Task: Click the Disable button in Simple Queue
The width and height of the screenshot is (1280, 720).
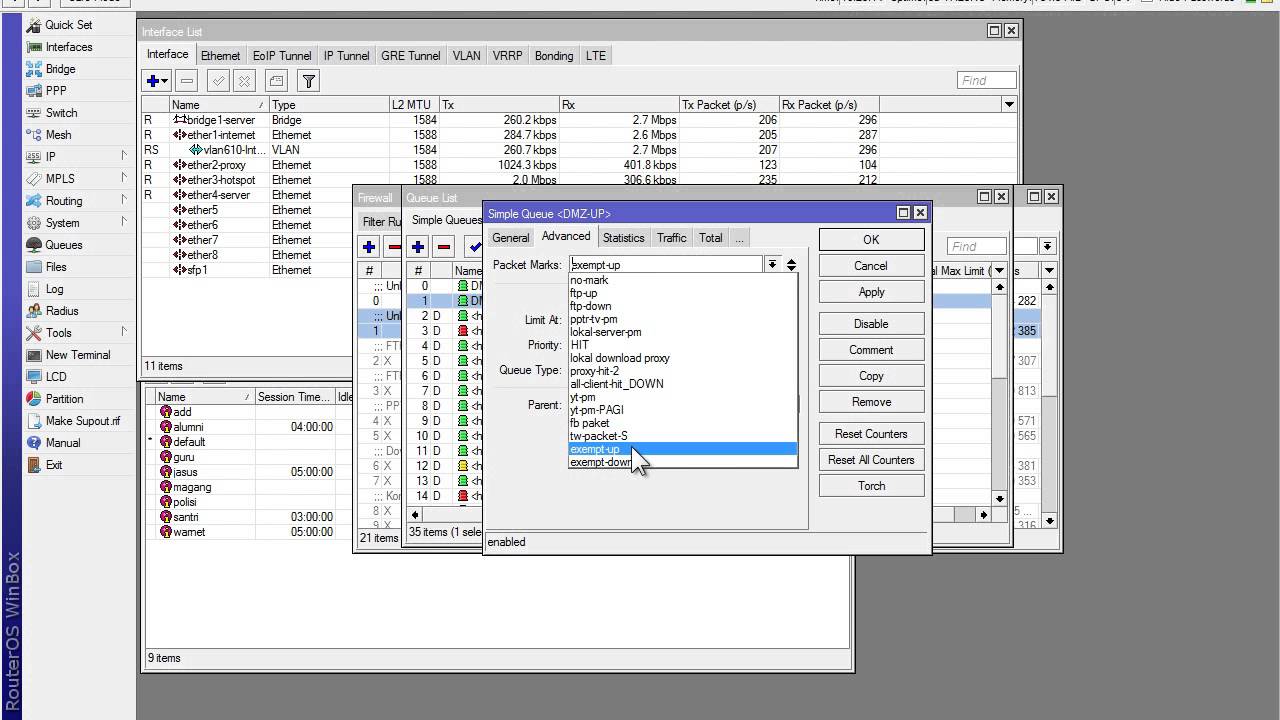Action: 871,324
